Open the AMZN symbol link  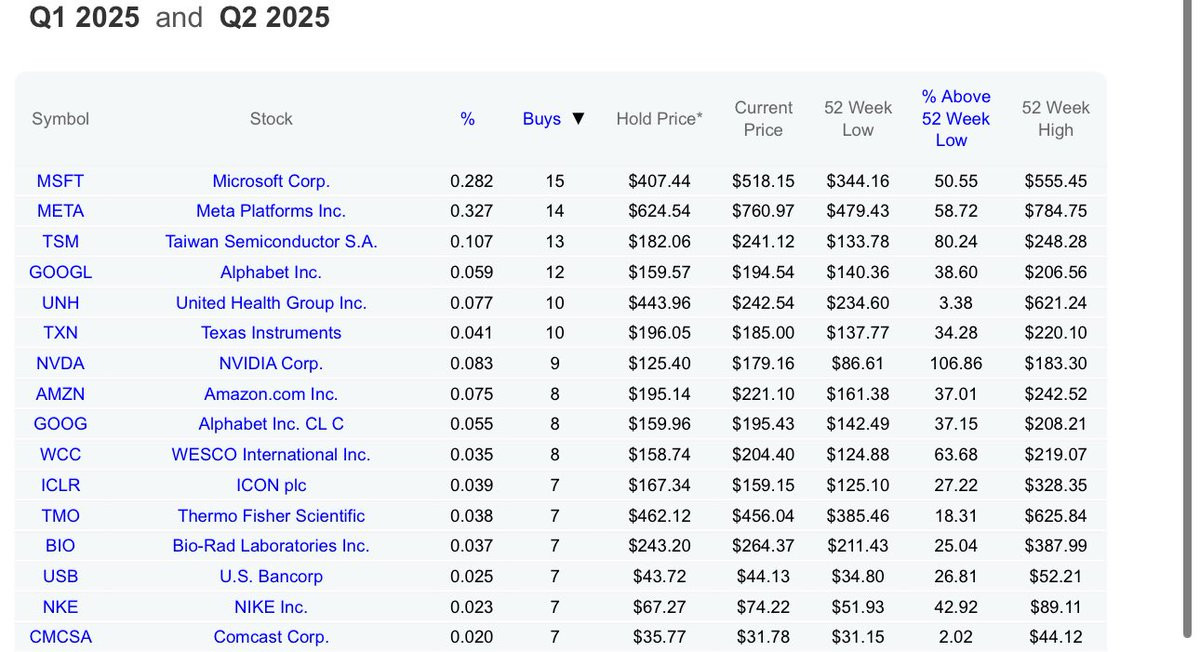point(60,394)
